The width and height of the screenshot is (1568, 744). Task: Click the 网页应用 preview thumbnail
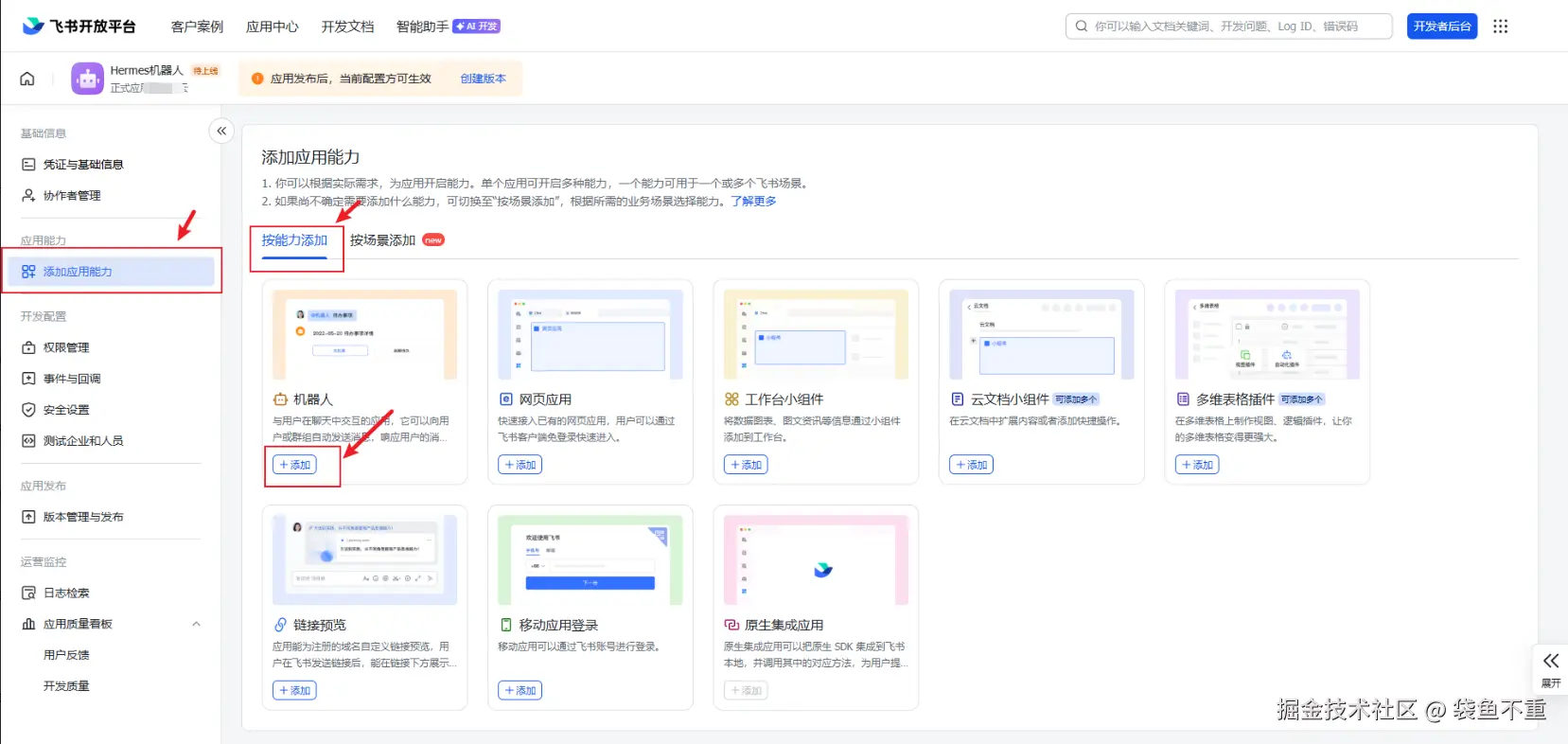click(x=590, y=334)
